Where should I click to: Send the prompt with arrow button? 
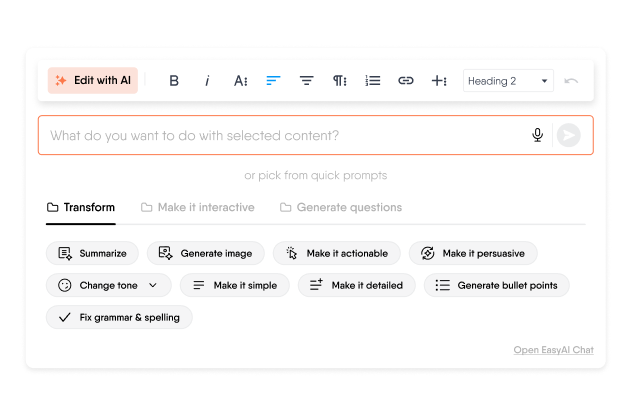pos(569,135)
